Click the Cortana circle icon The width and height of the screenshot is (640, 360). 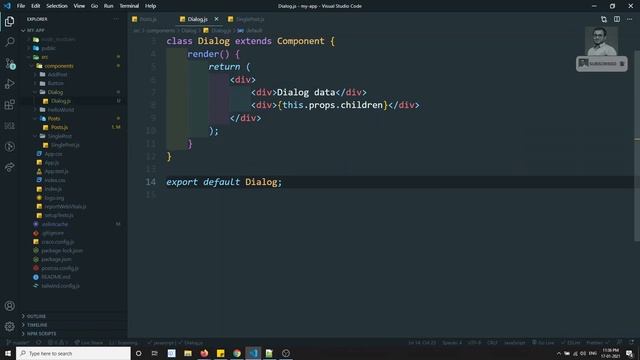coord(138,353)
